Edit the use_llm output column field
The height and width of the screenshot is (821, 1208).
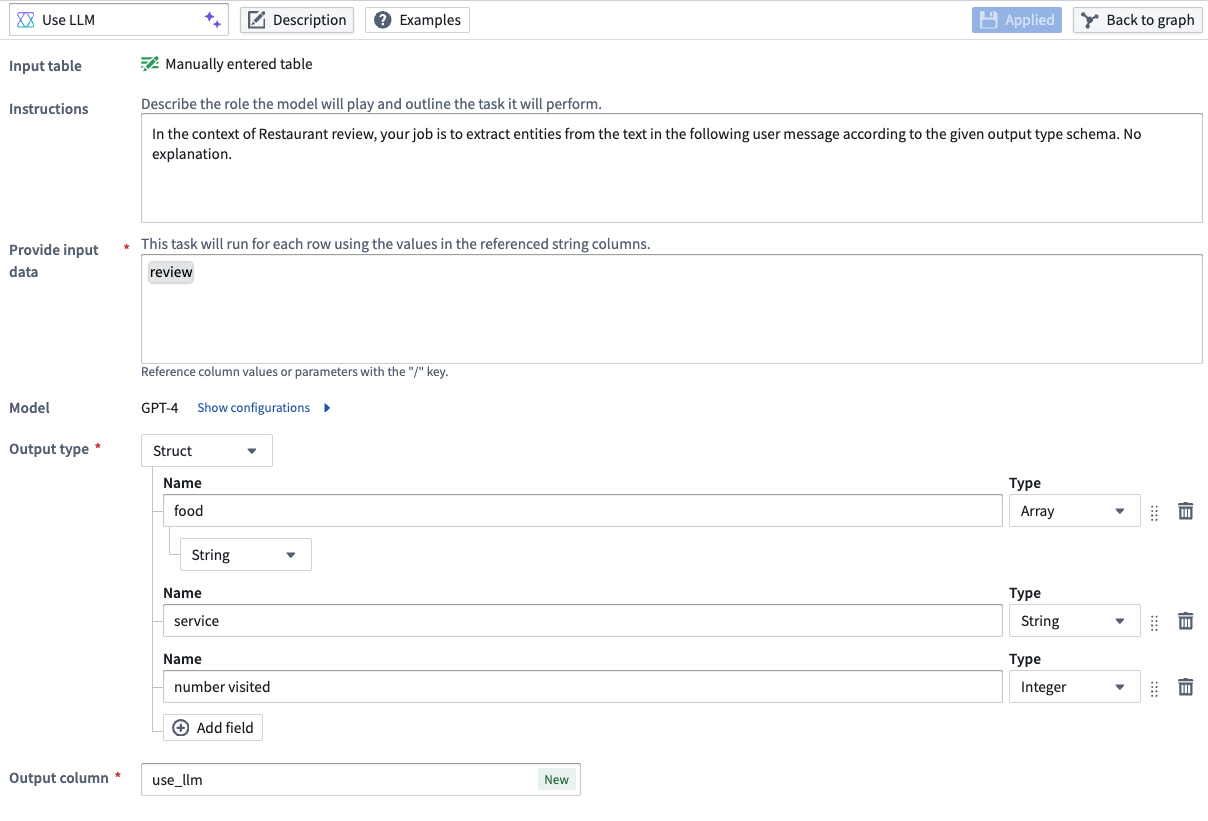point(361,780)
